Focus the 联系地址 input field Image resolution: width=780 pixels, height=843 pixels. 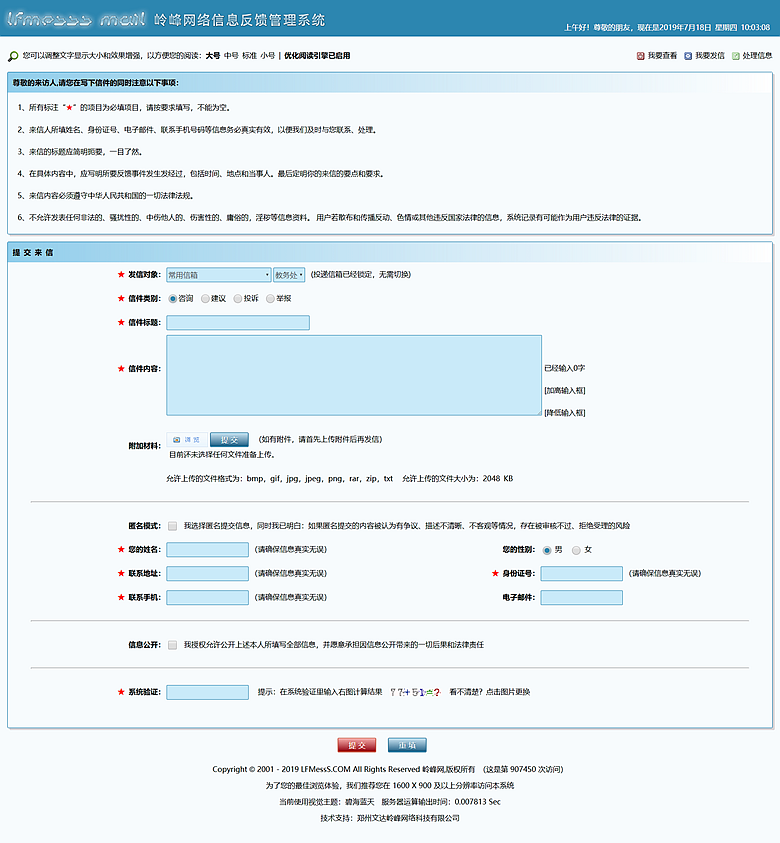207,574
